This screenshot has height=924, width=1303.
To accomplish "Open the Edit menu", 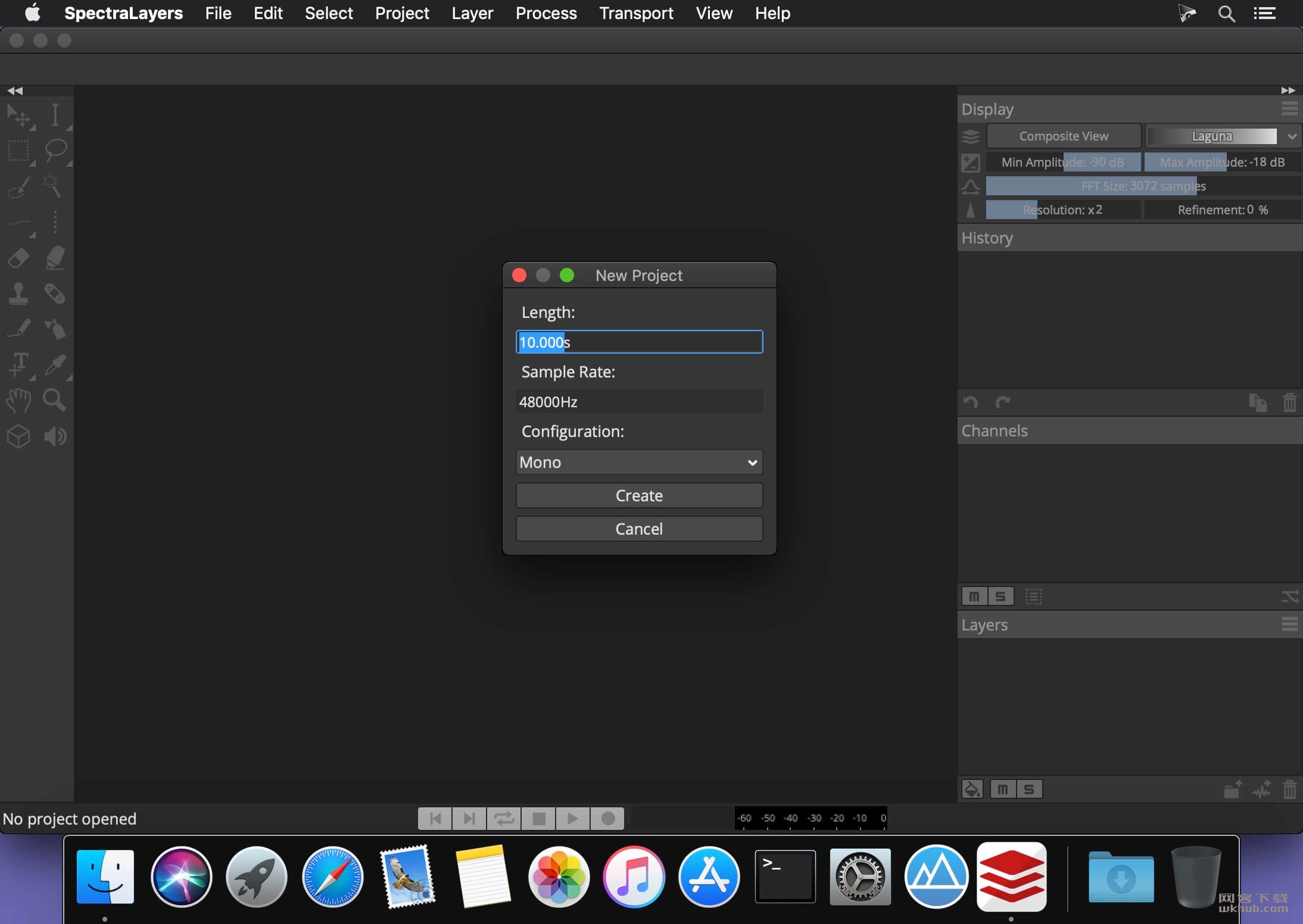I will 268,13.
